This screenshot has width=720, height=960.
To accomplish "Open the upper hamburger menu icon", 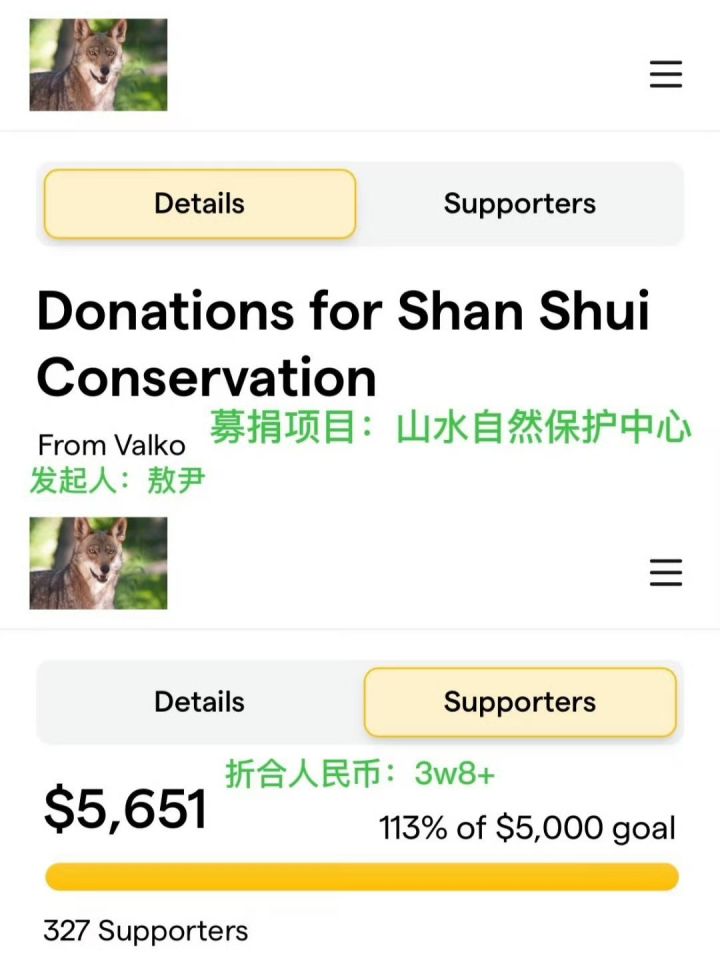I will [x=666, y=74].
